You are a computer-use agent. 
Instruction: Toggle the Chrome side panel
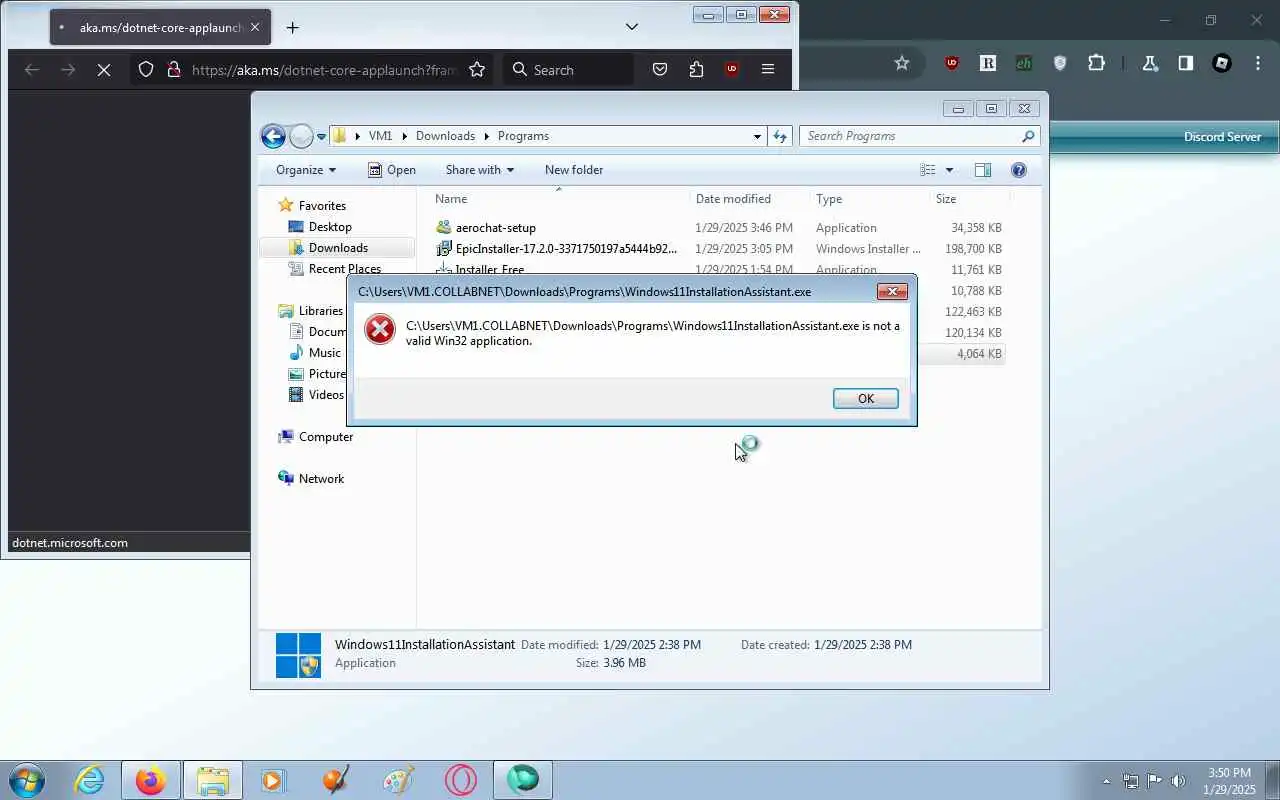tap(1186, 63)
